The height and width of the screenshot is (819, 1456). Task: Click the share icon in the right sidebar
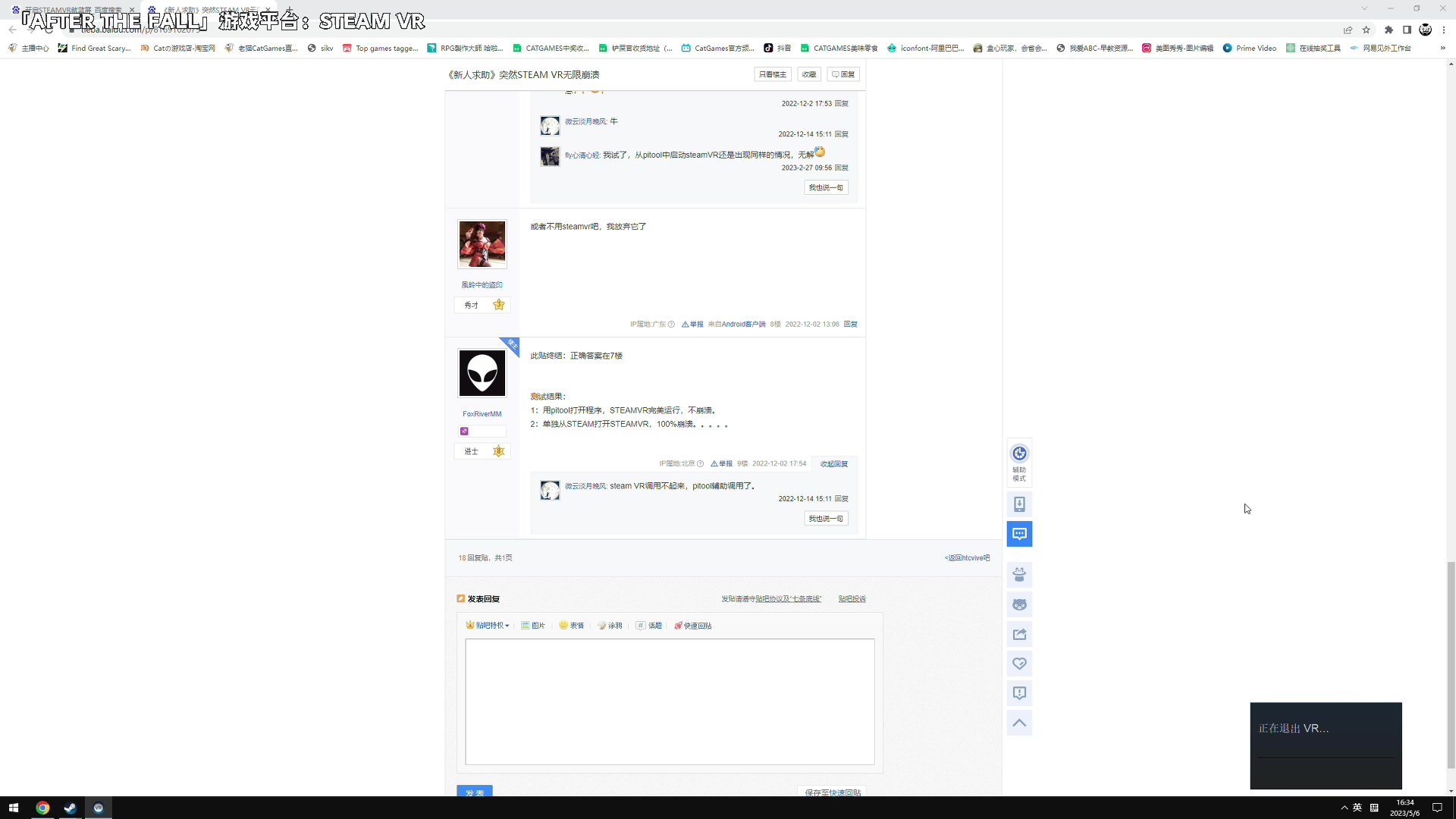click(x=1019, y=634)
